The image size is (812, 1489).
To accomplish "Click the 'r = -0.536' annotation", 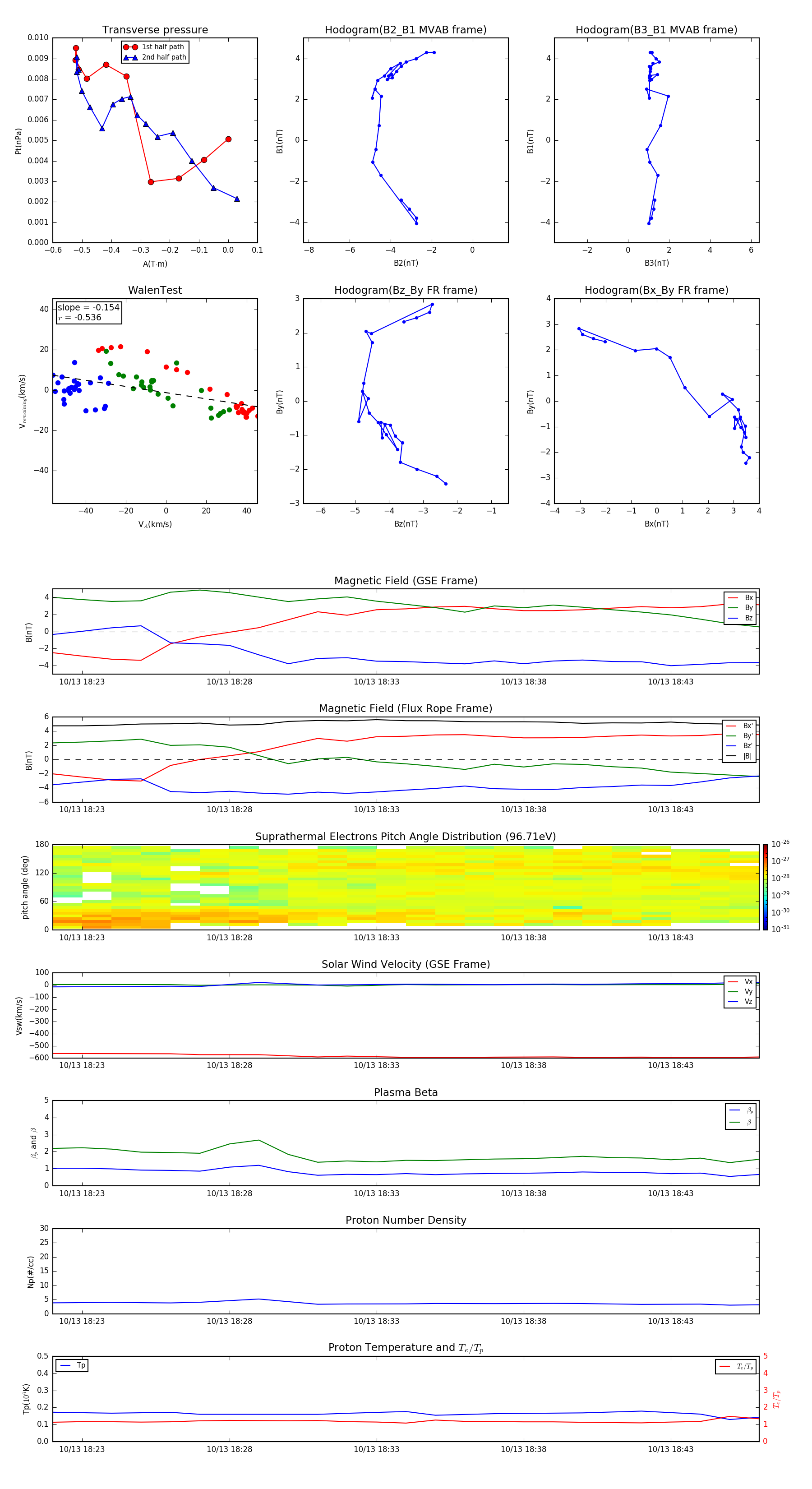I will click(80, 317).
